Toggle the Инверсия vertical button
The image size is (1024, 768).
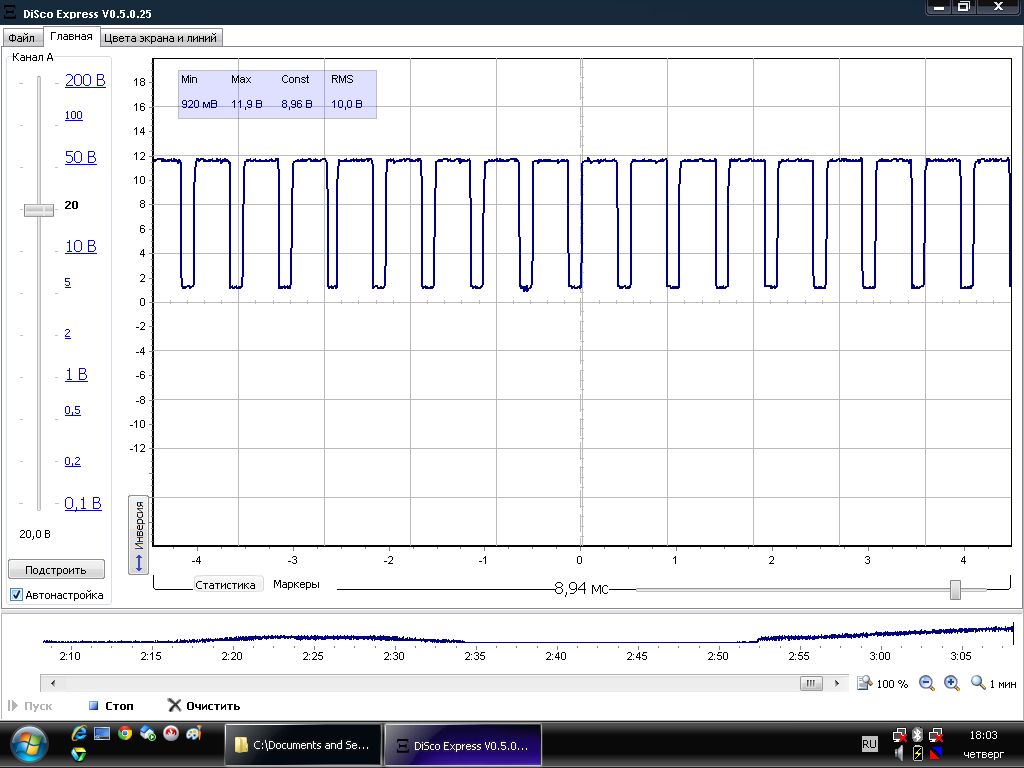[x=138, y=535]
